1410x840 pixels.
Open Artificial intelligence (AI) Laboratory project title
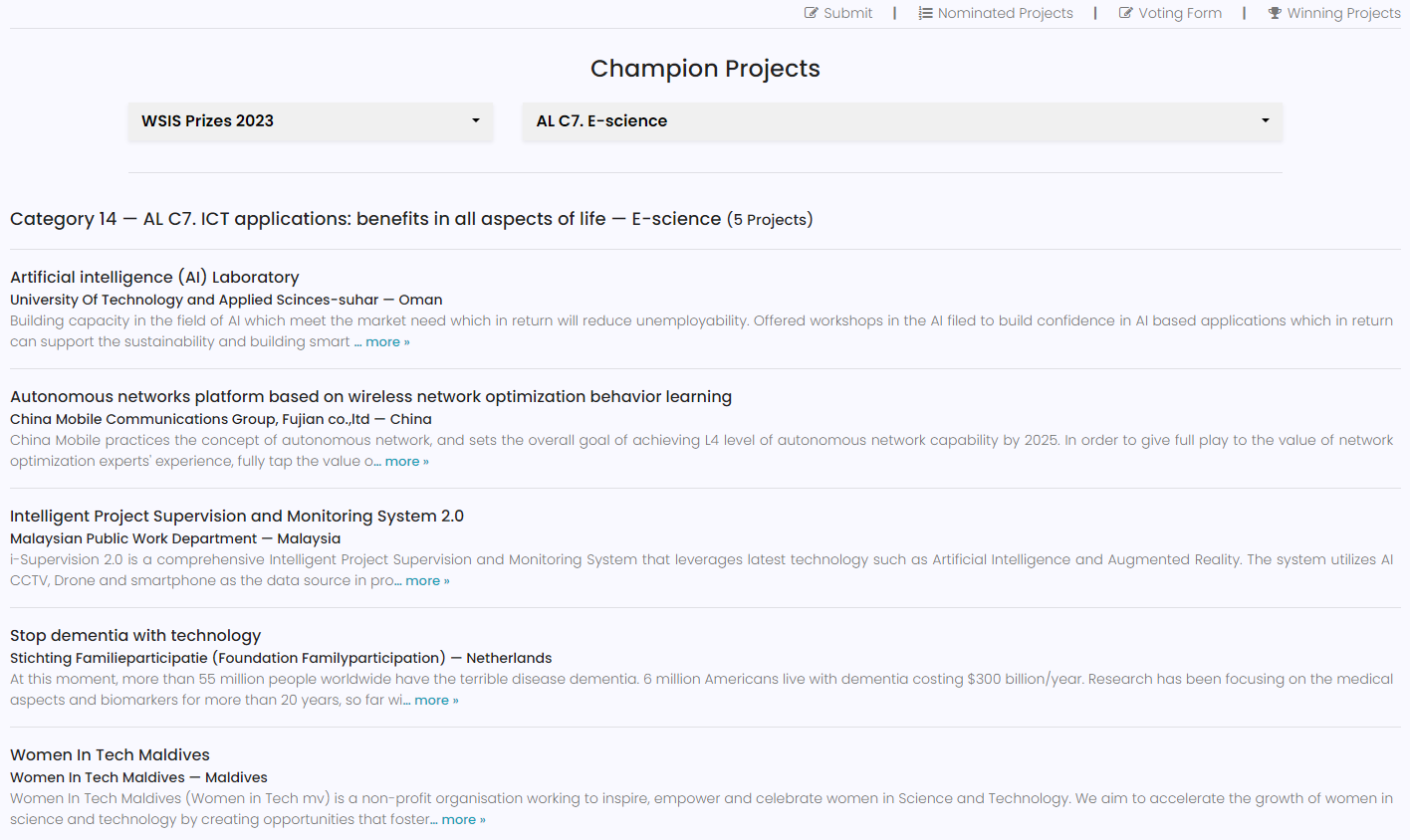click(x=154, y=277)
